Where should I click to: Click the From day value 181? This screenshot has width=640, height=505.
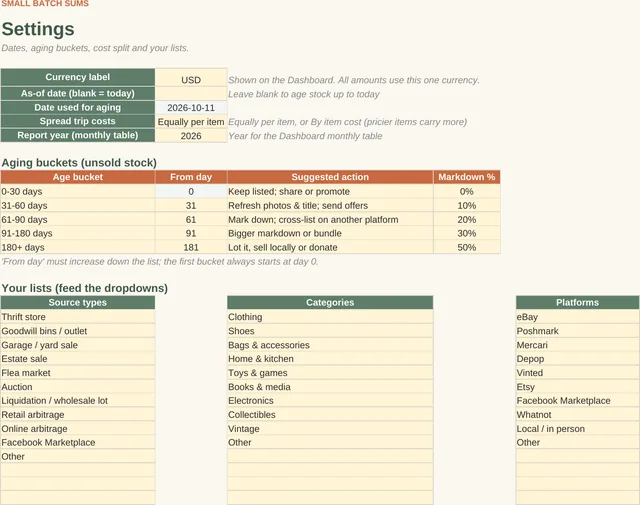click(x=191, y=247)
